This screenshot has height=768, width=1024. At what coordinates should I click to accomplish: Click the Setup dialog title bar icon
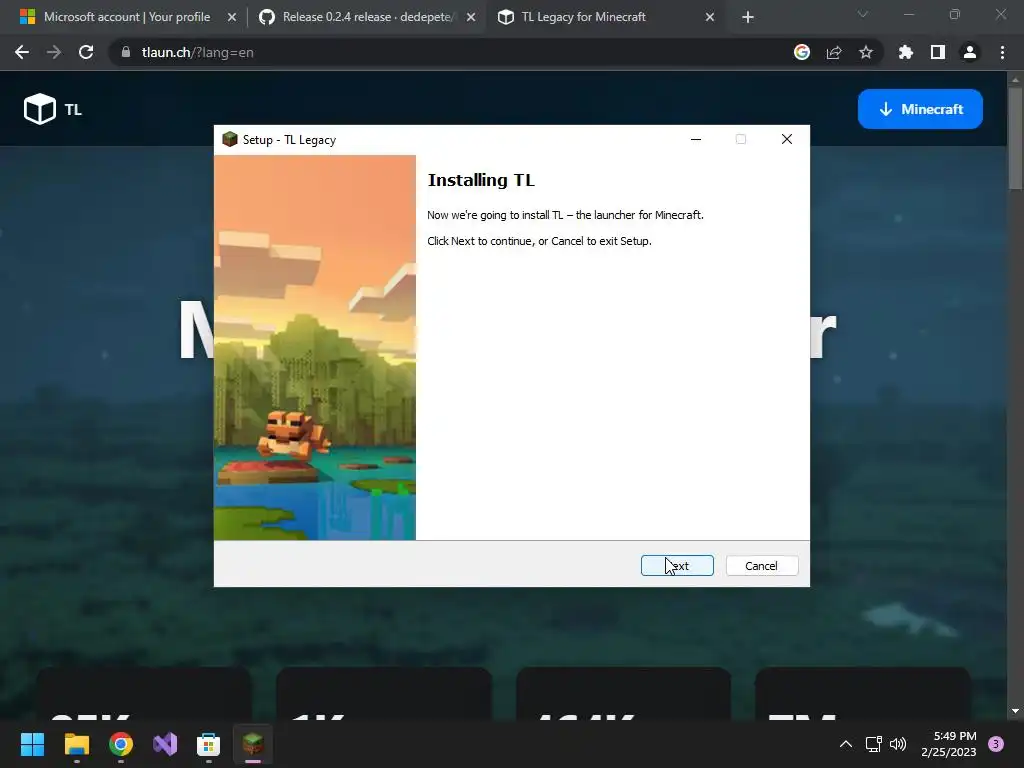coord(229,139)
